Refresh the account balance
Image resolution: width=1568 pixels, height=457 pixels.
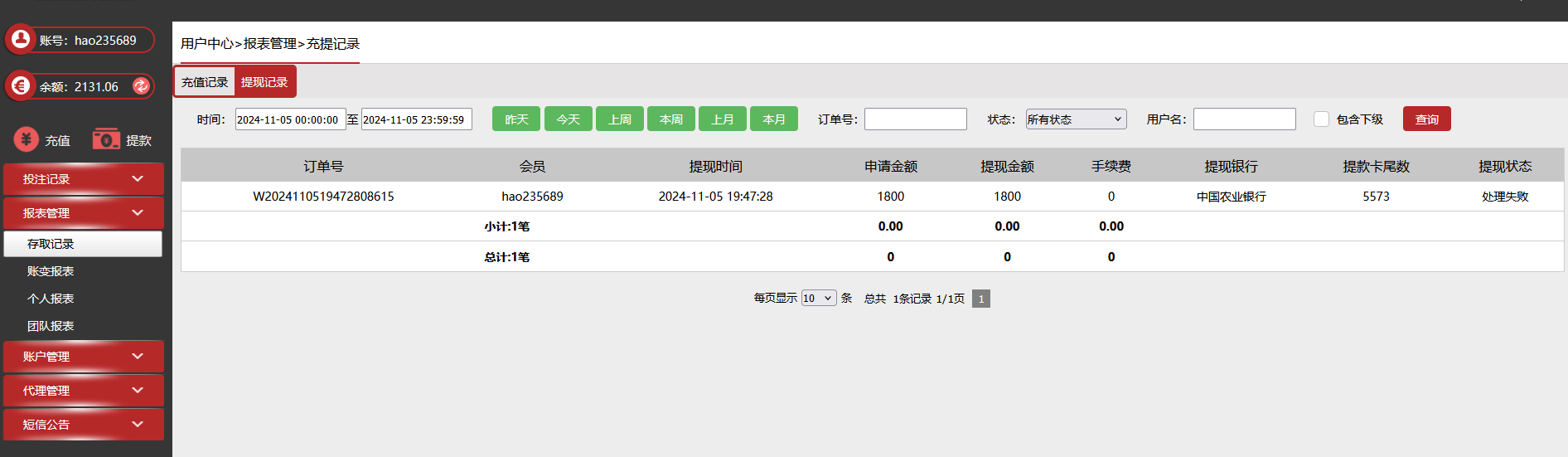pyautogui.click(x=141, y=85)
